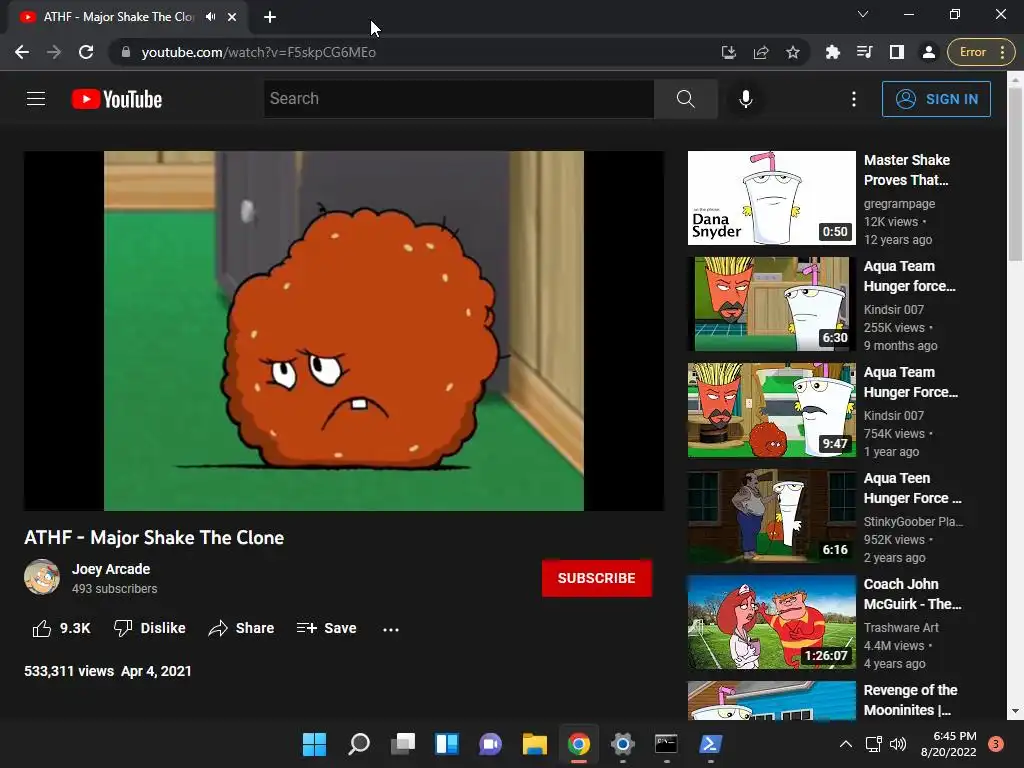Click the SIGN IN button
Viewport: 1024px width, 768px height.
pos(936,99)
